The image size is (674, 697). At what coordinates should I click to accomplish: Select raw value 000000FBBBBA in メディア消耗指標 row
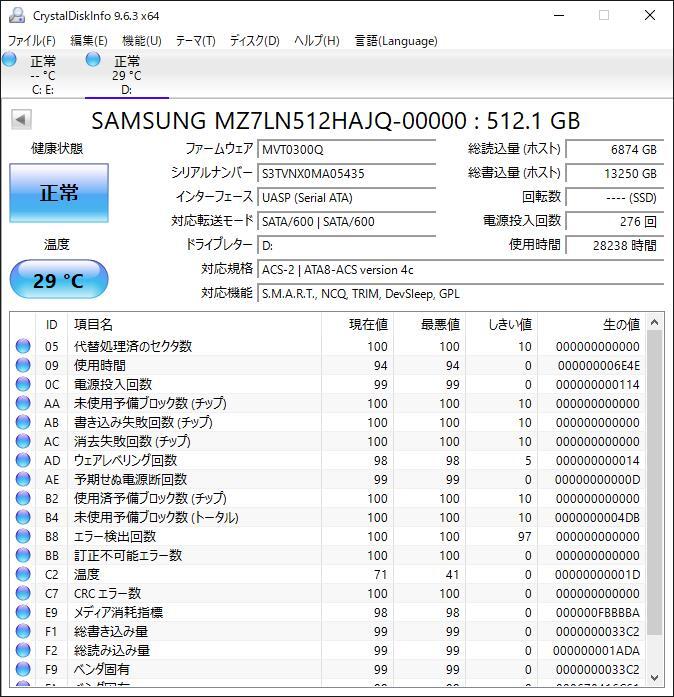click(598, 613)
